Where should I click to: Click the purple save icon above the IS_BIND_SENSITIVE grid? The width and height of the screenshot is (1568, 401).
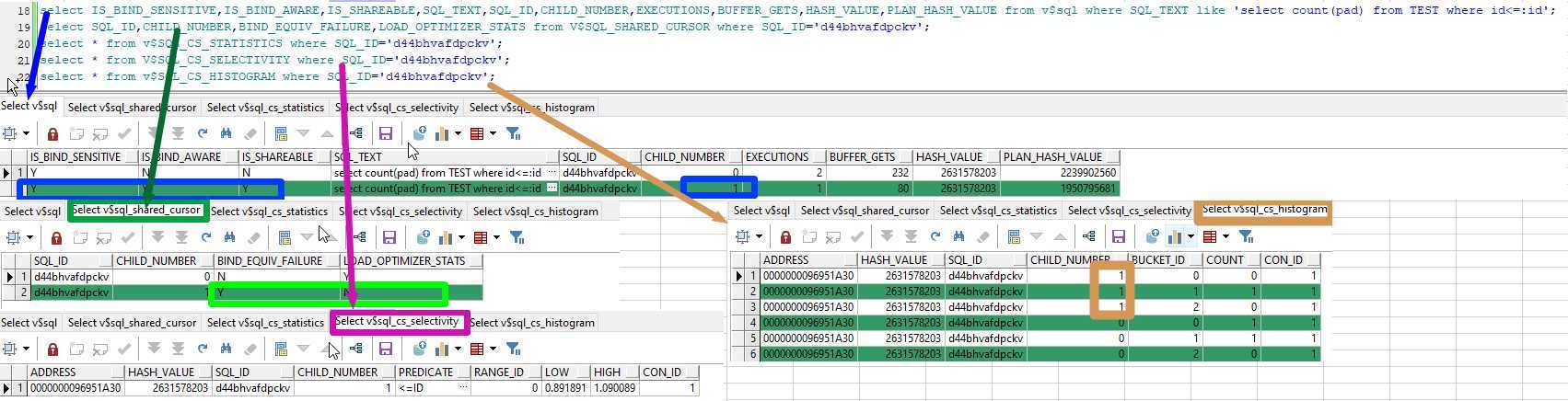(385, 133)
